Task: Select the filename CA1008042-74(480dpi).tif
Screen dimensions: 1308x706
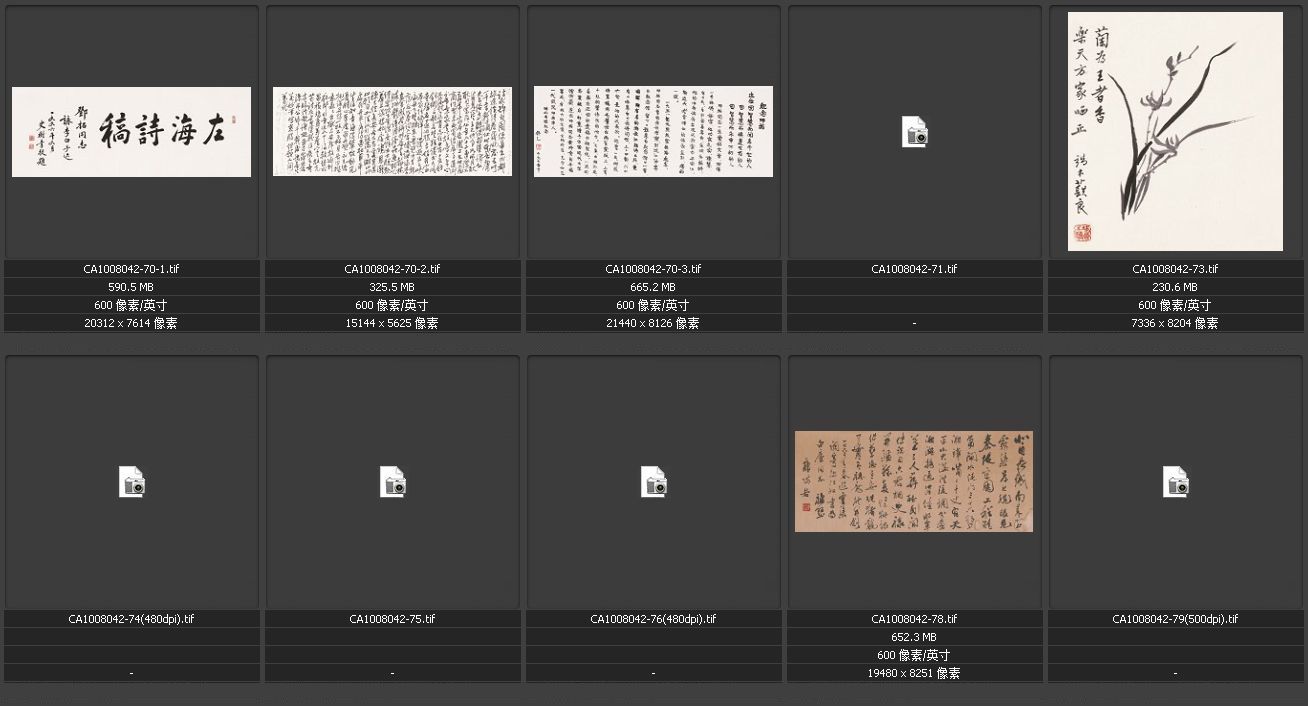Action: tap(131, 619)
